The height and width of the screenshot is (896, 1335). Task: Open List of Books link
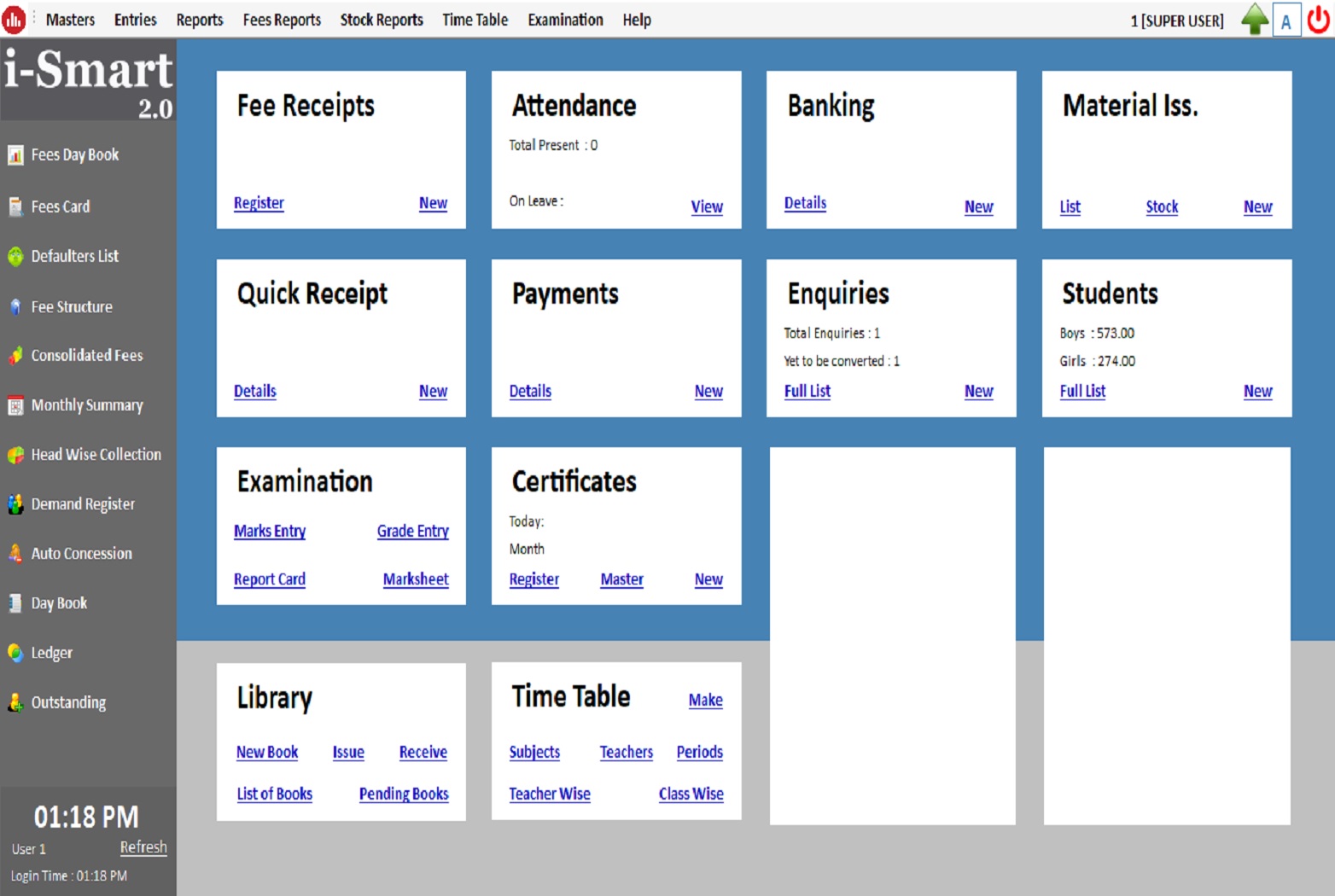point(275,794)
